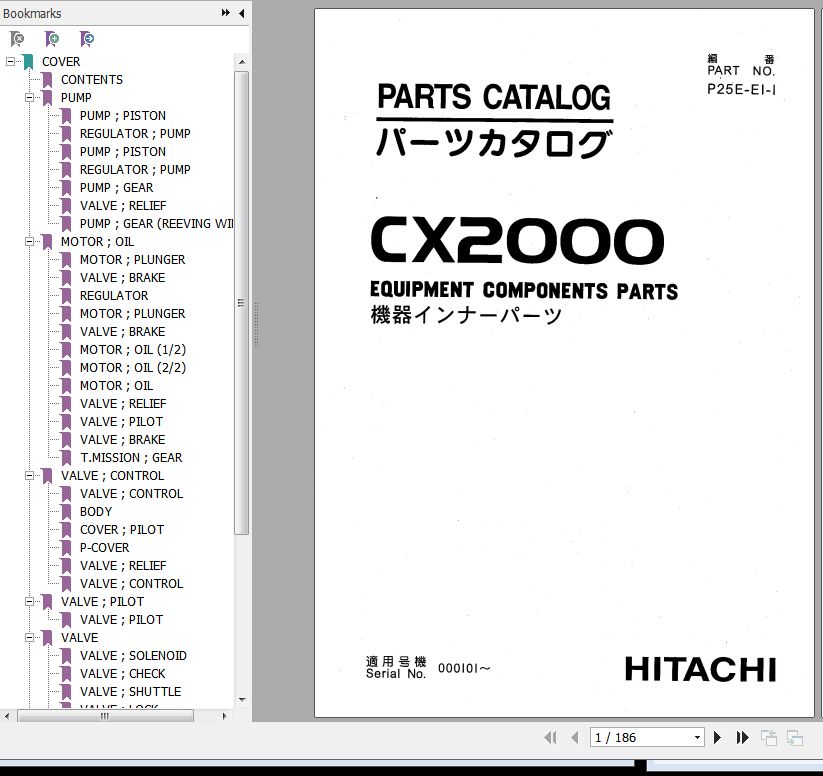Jump to the last page

(742, 738)
